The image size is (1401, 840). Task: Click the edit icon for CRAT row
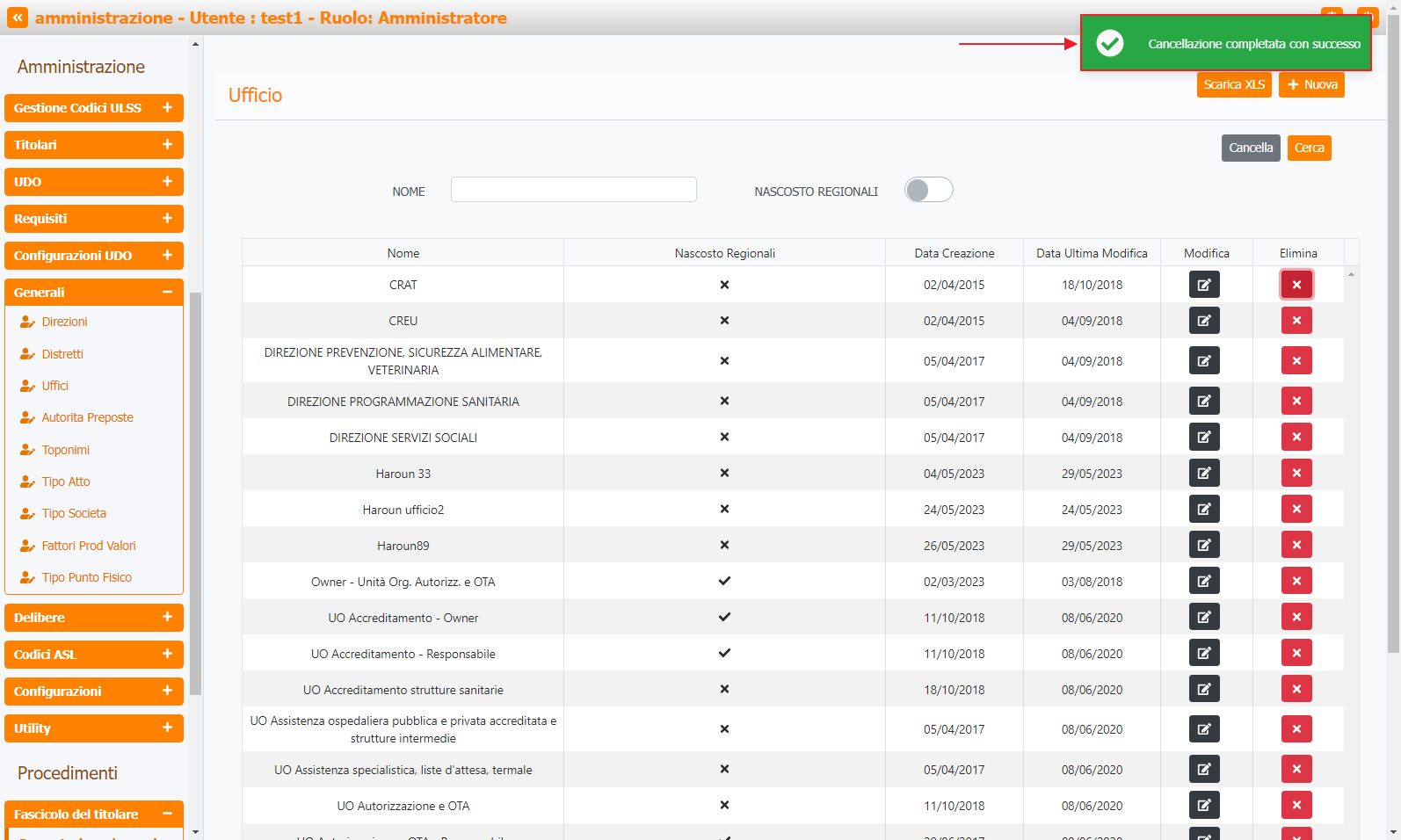tap(1204, 285)
